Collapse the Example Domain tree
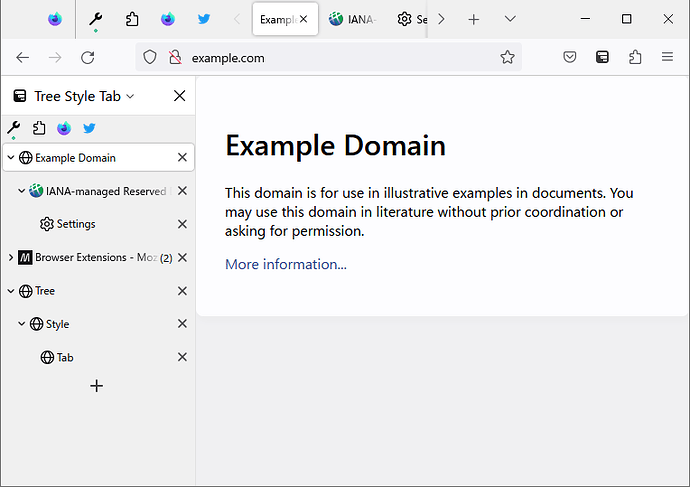 click(x=10, y=158)
